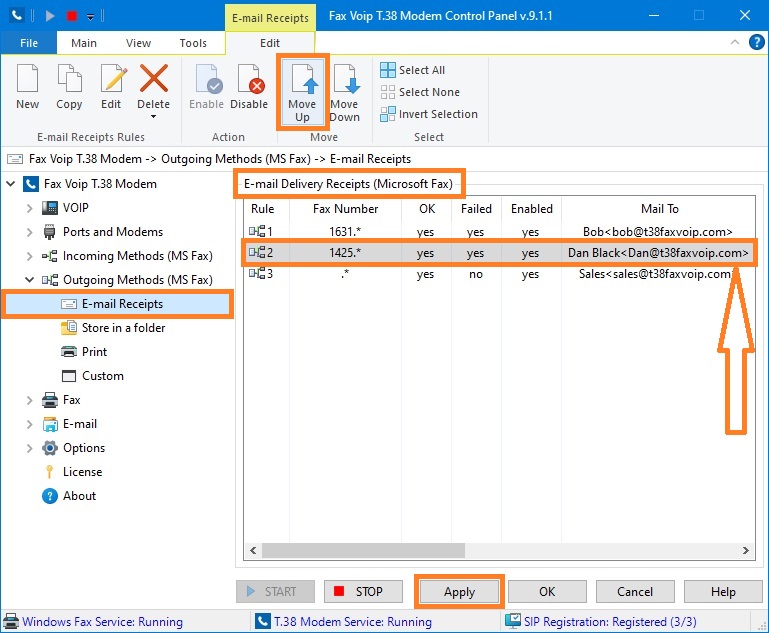Collapse the ribbon with the caret icon
This screenshot has height=633, width=769.
pos(735,42)
